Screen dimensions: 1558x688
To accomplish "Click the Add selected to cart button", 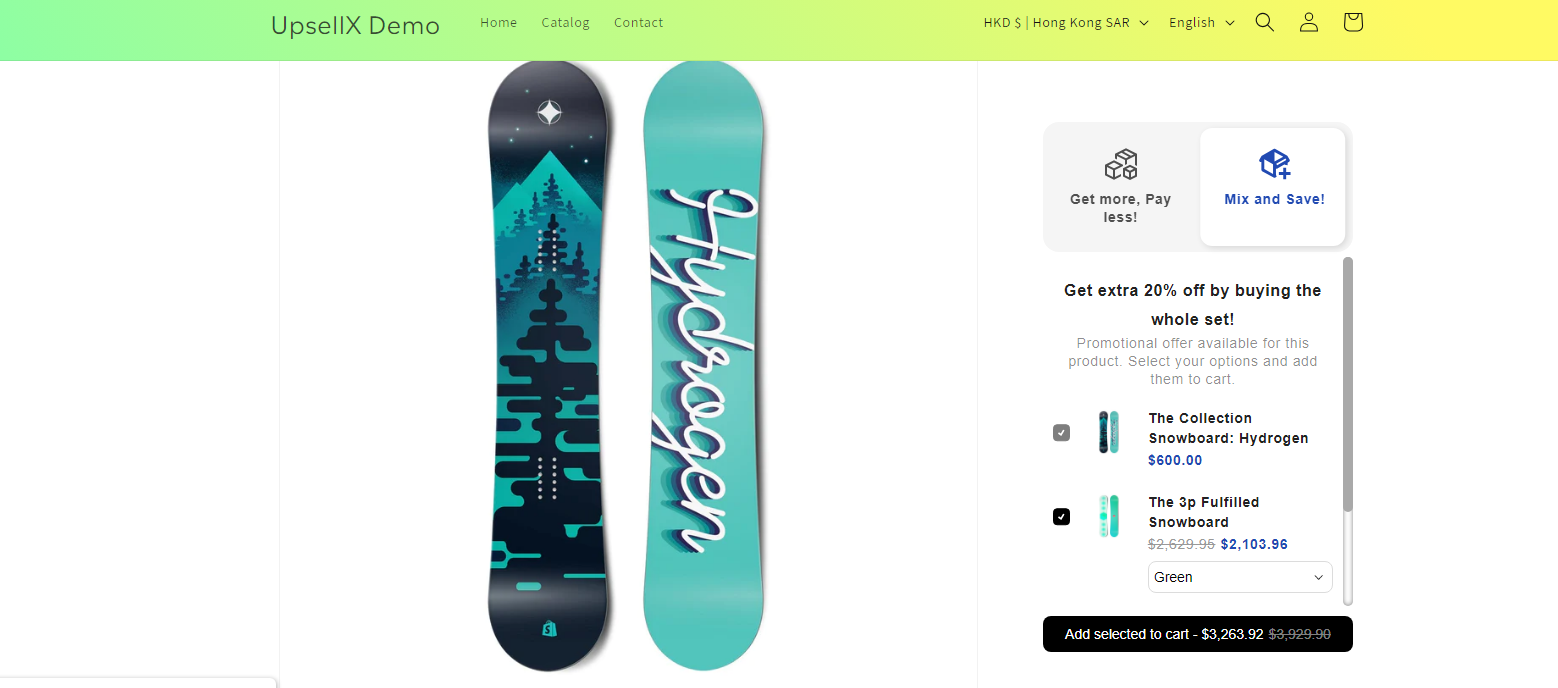I will 1198,634.
